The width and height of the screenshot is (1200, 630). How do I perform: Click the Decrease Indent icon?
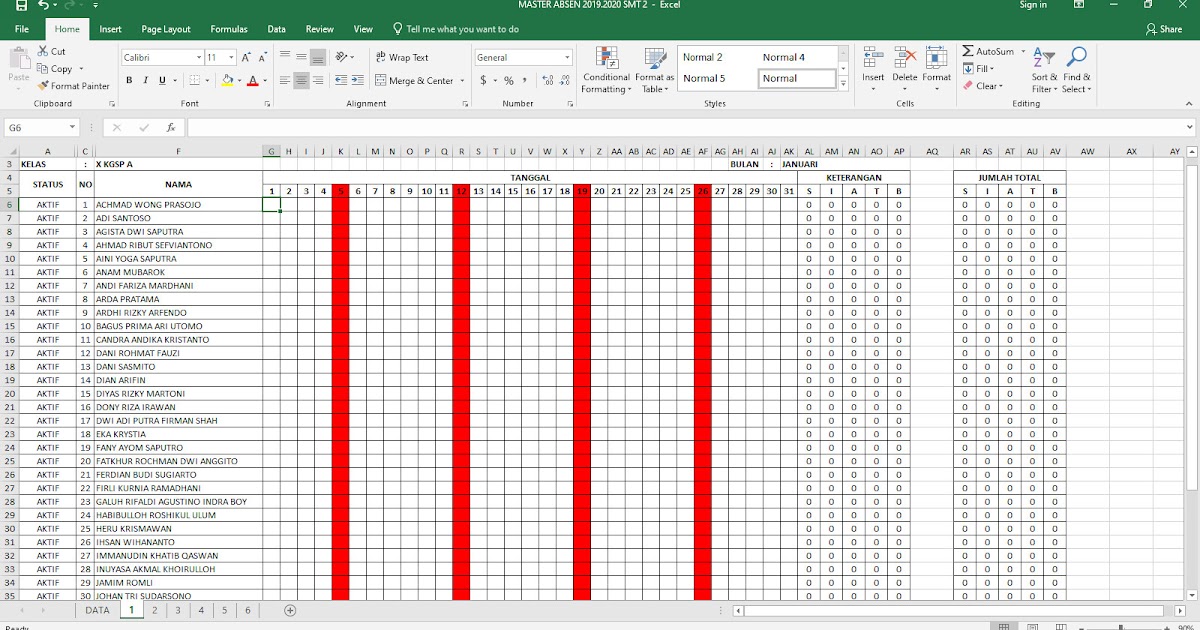point(341,80)
